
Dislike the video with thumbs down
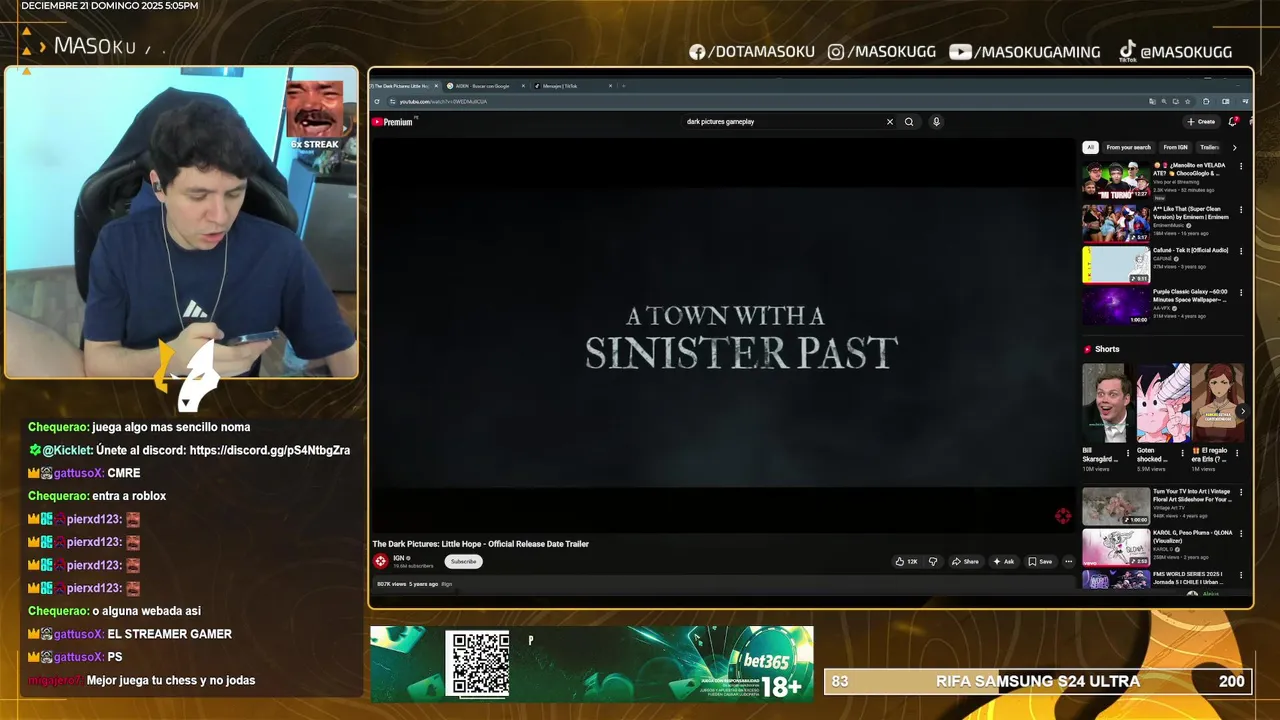933,562
